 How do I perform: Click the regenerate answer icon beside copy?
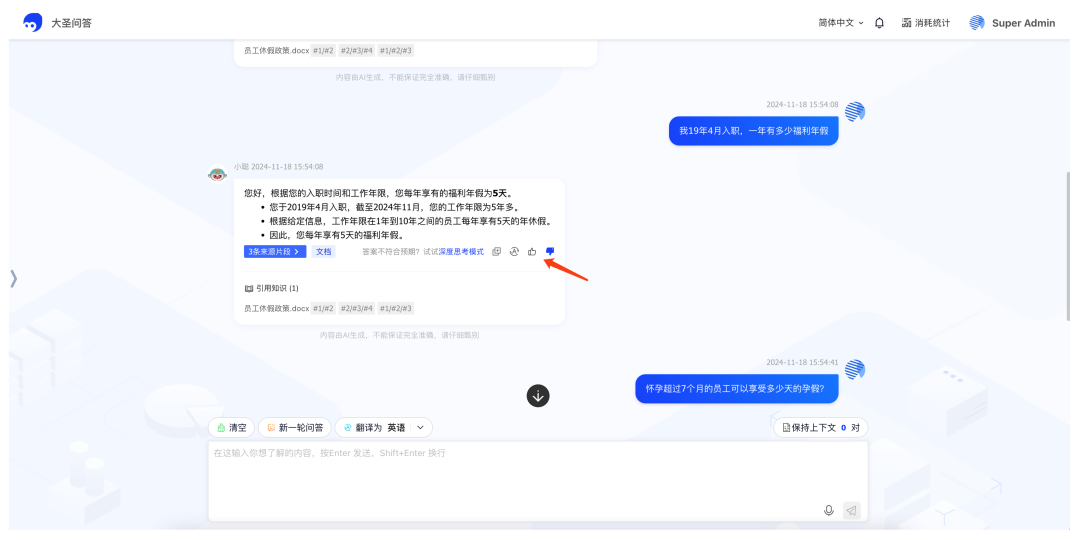pos(514,251)
